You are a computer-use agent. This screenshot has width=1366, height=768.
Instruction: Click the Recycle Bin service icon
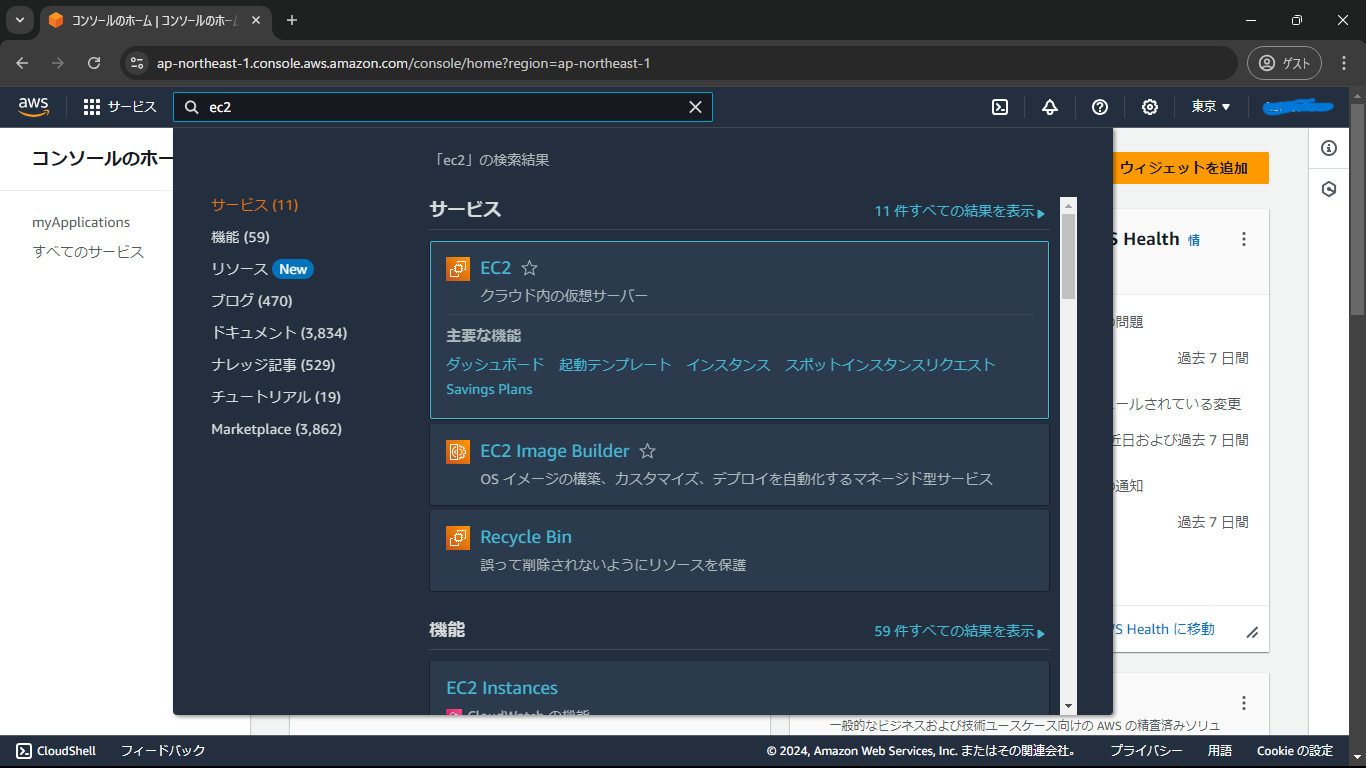coord(458,537)
